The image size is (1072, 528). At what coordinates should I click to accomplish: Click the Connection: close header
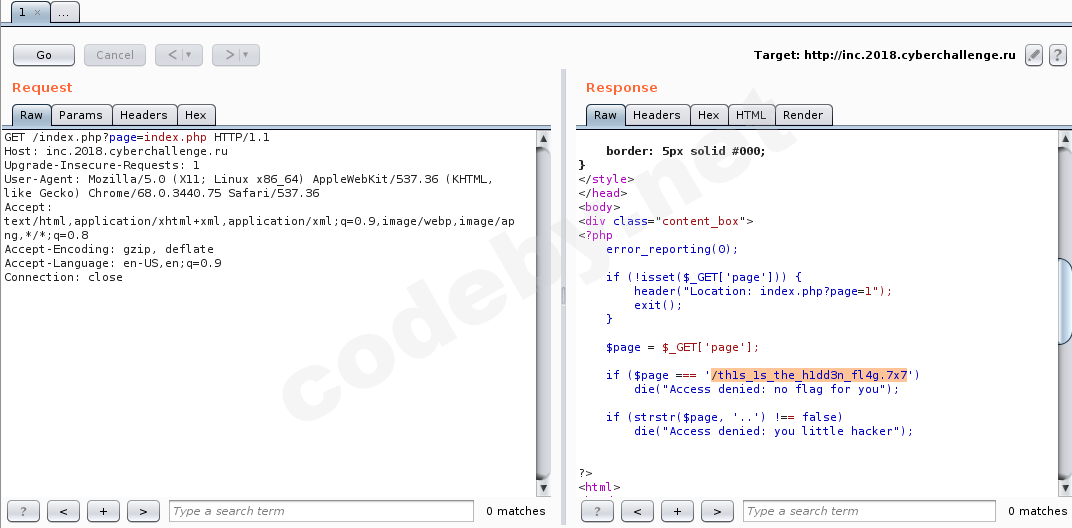click(64, 277)
